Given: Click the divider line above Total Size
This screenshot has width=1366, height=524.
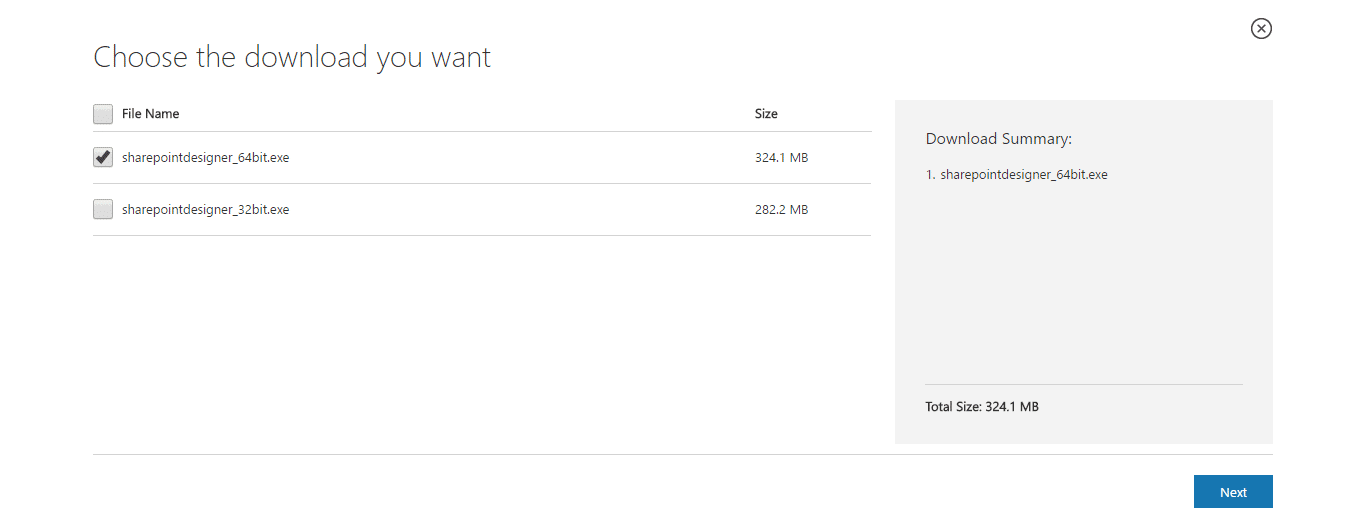Looking at the screenshot, I should coord(1084,384).
